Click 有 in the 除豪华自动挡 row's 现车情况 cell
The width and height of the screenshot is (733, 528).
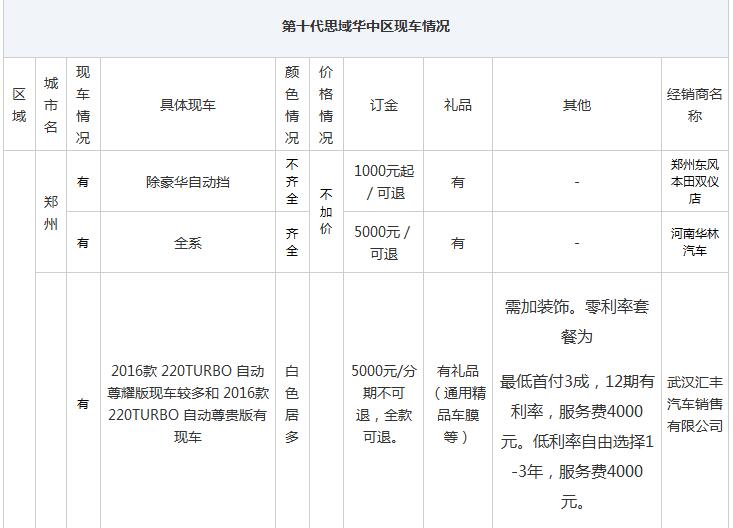point(83,182)
